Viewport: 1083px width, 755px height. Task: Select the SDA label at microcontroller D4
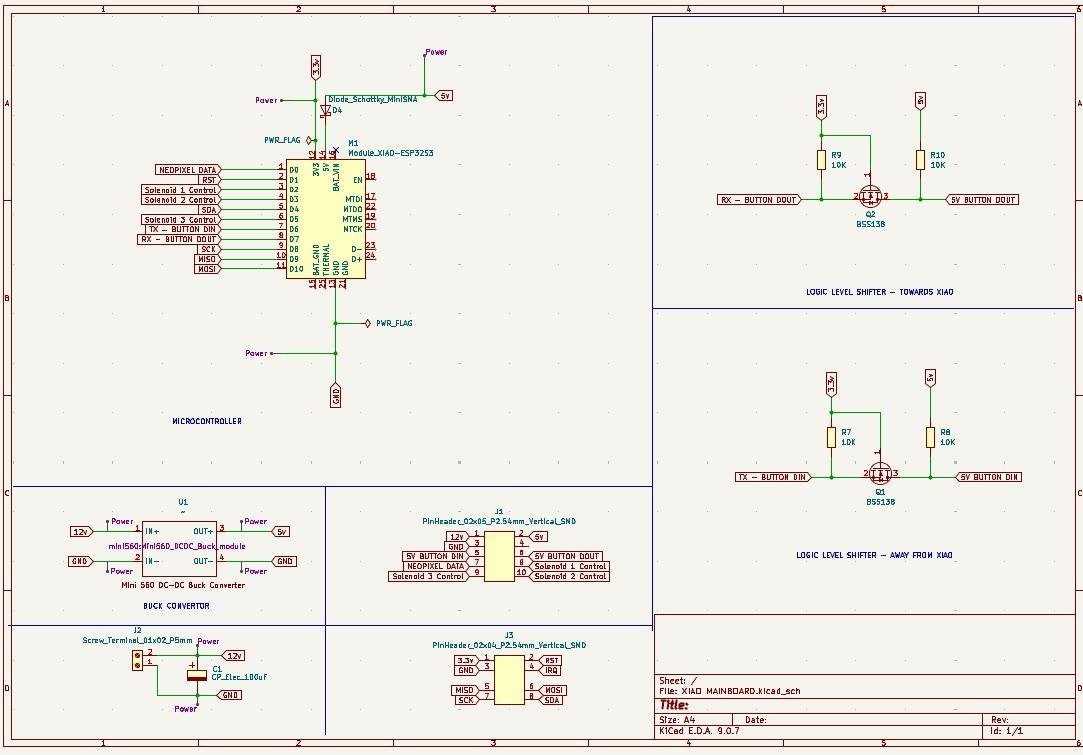[209, 209]
